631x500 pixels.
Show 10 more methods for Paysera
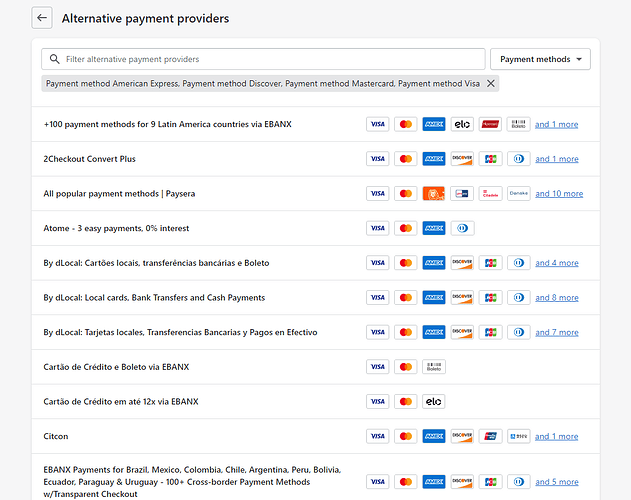558,194
